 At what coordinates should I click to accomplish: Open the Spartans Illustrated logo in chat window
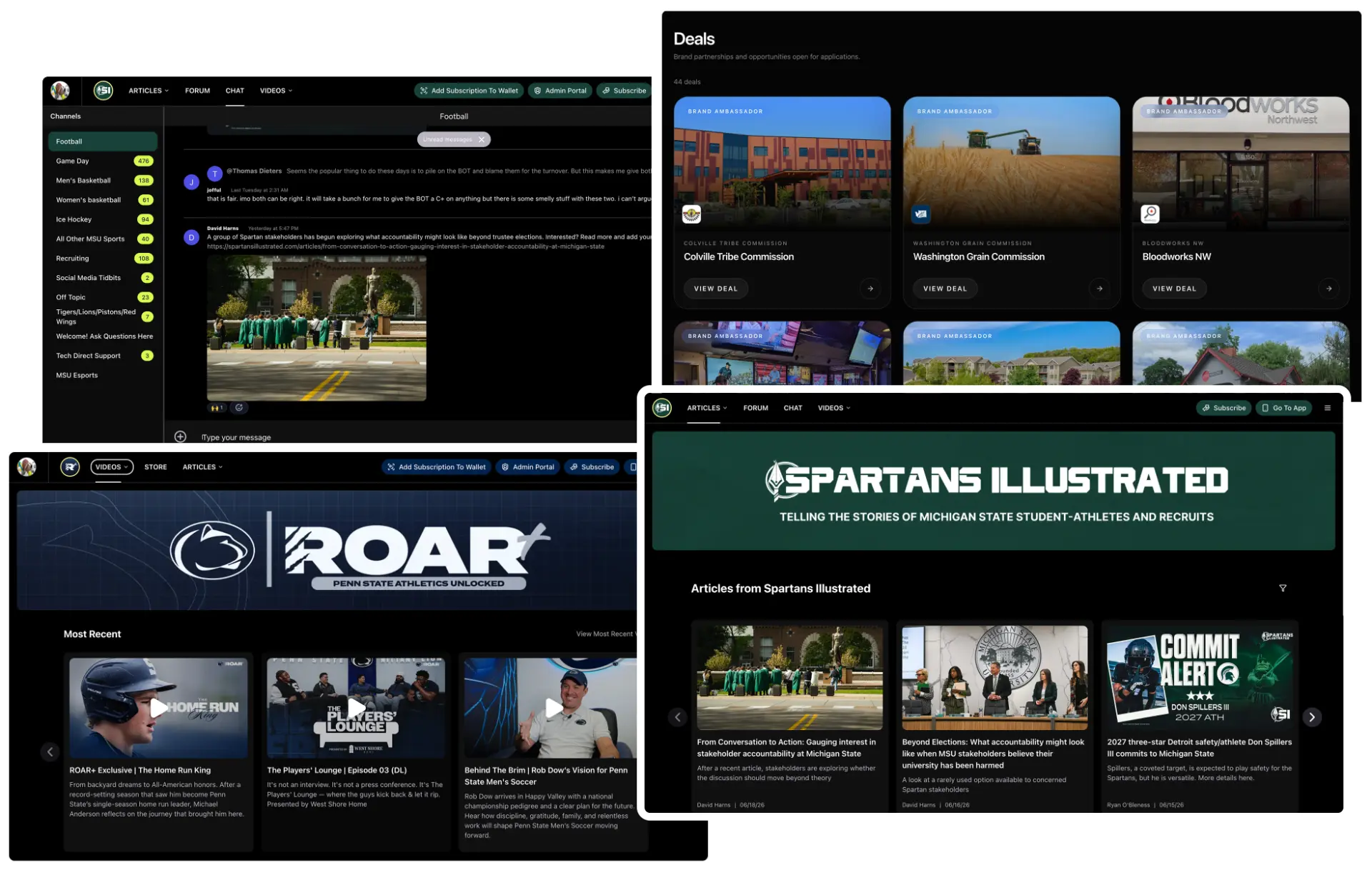(x=104, y=91)
